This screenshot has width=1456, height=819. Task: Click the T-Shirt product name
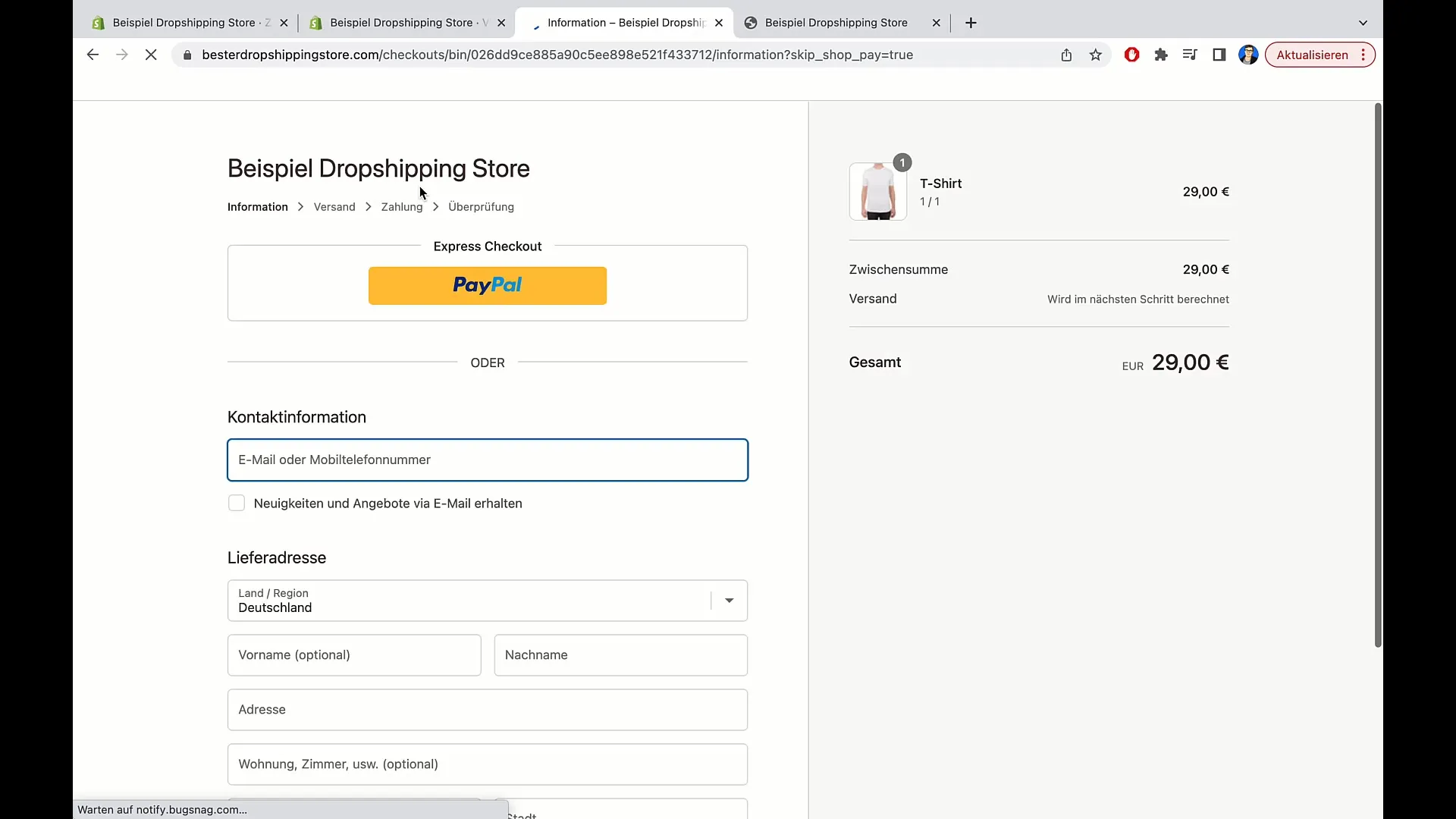pyautogui.click(x=940, y=184)
